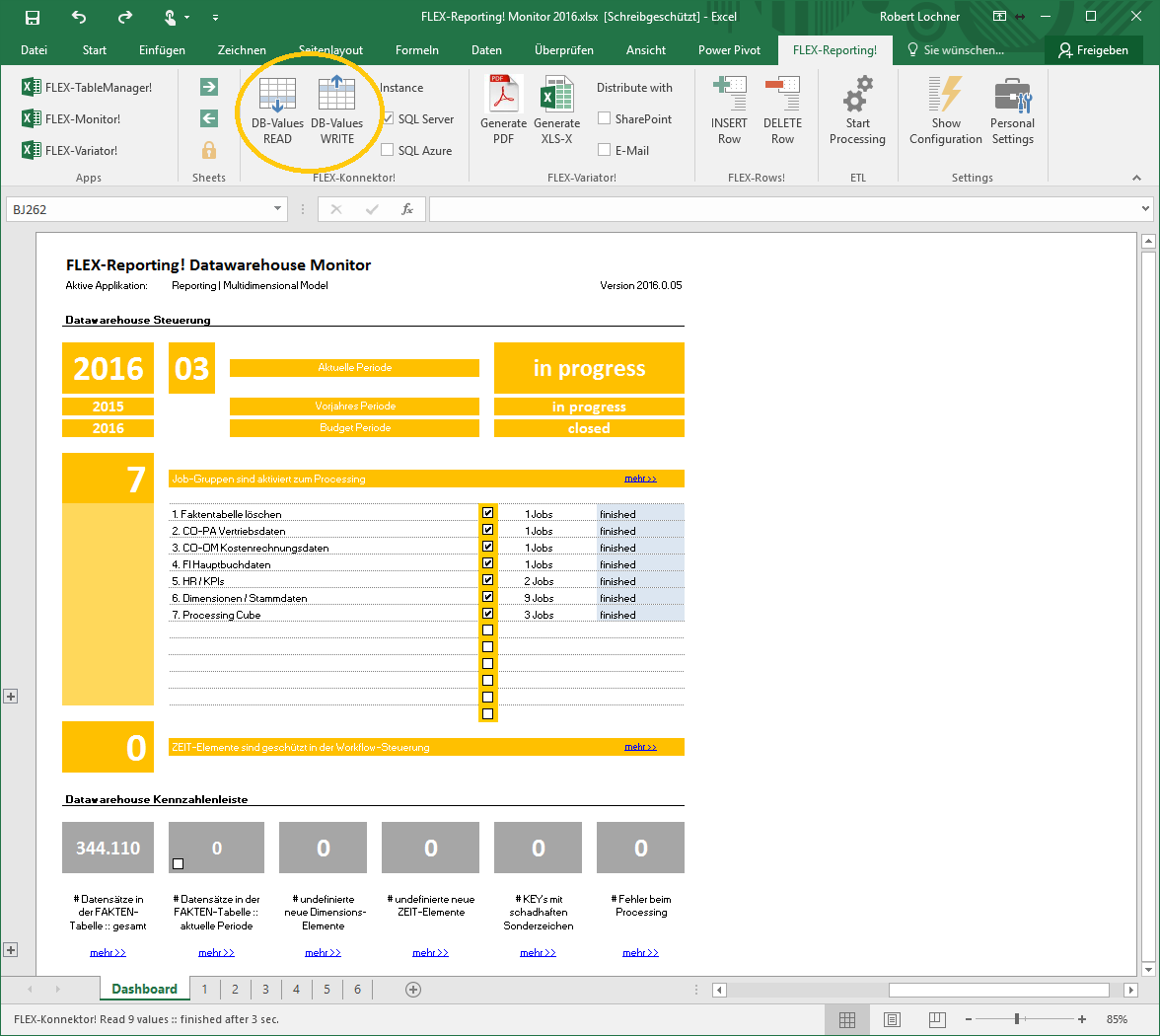Click the zoom slider in the status bar

click(x=1017, y=1018)
